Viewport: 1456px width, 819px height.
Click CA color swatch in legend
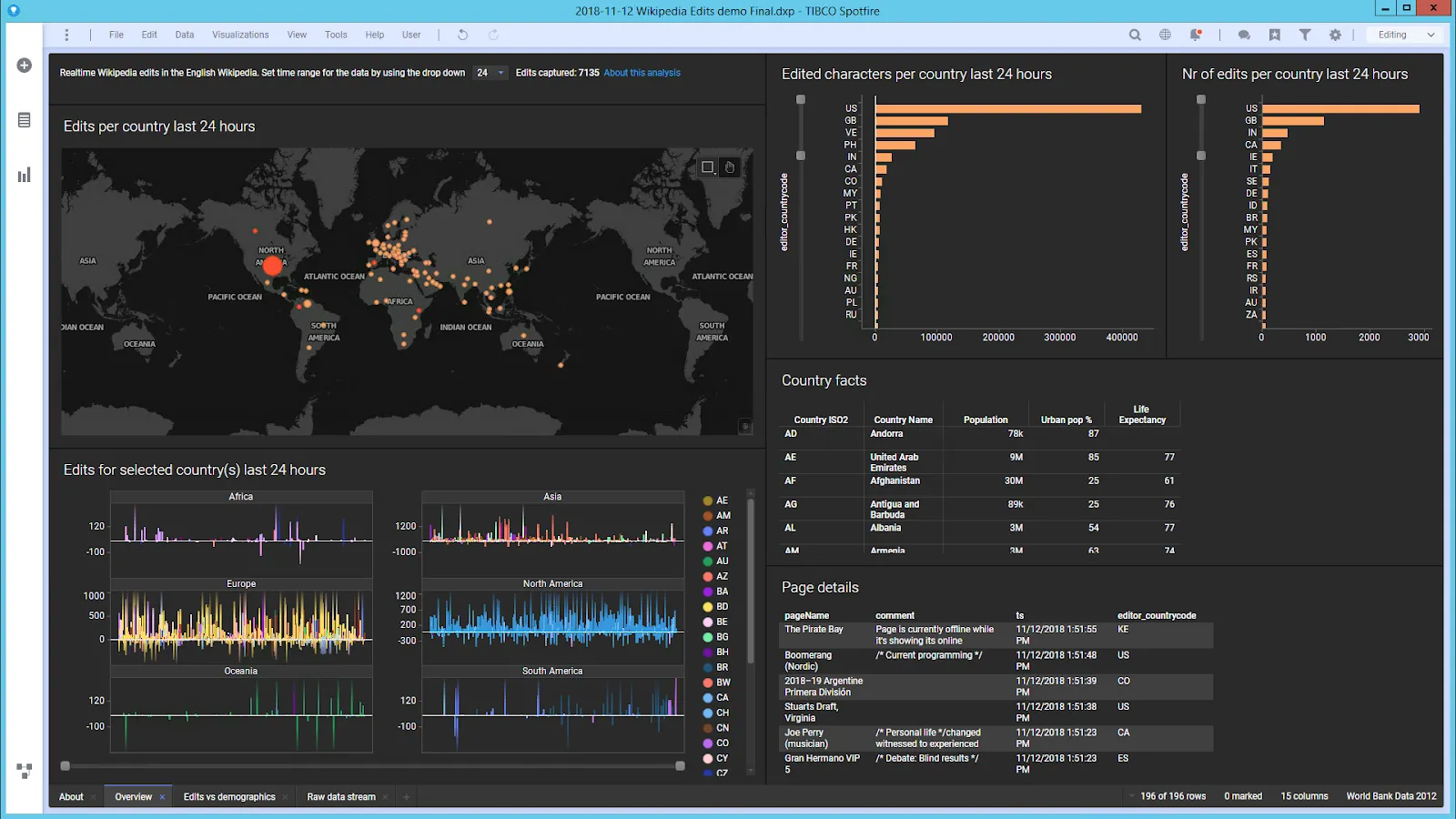[708, 698]
